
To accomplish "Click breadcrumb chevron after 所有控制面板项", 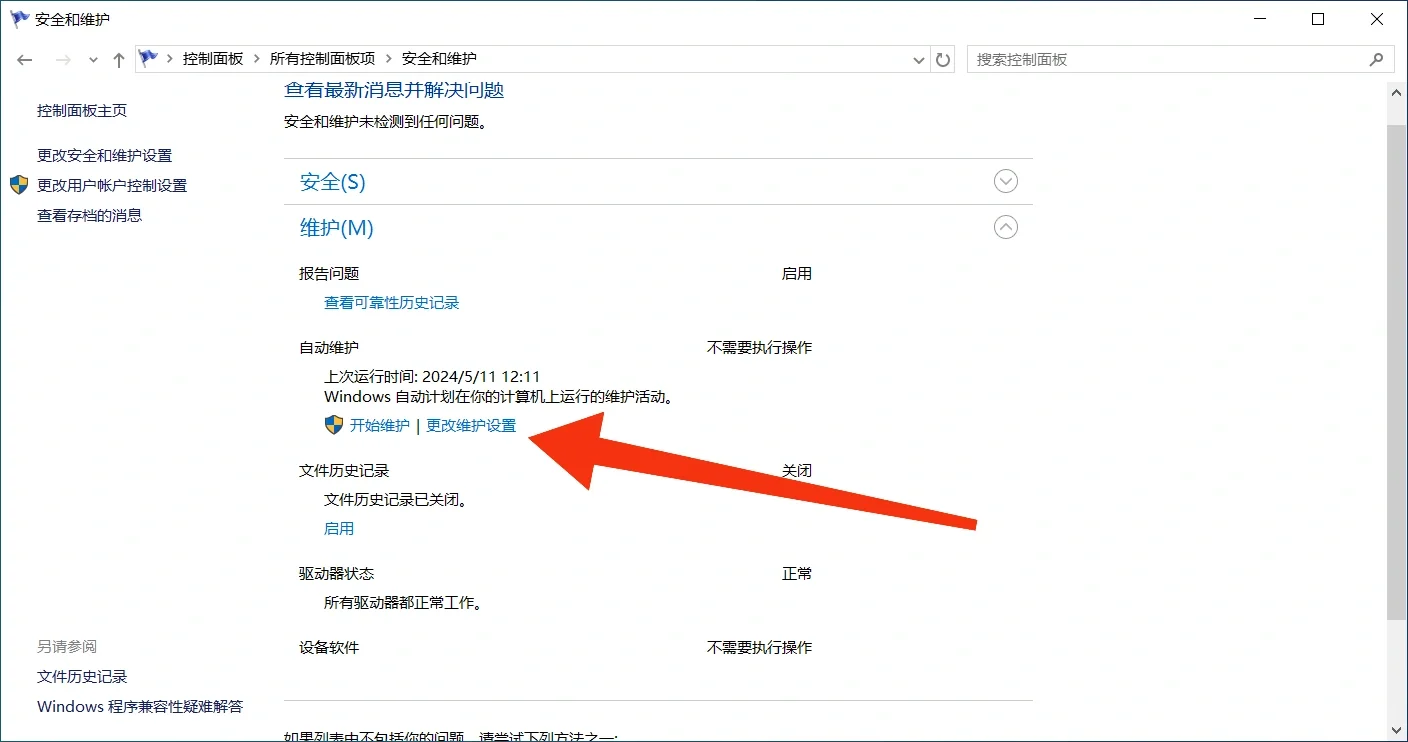I will click(389, 60).
